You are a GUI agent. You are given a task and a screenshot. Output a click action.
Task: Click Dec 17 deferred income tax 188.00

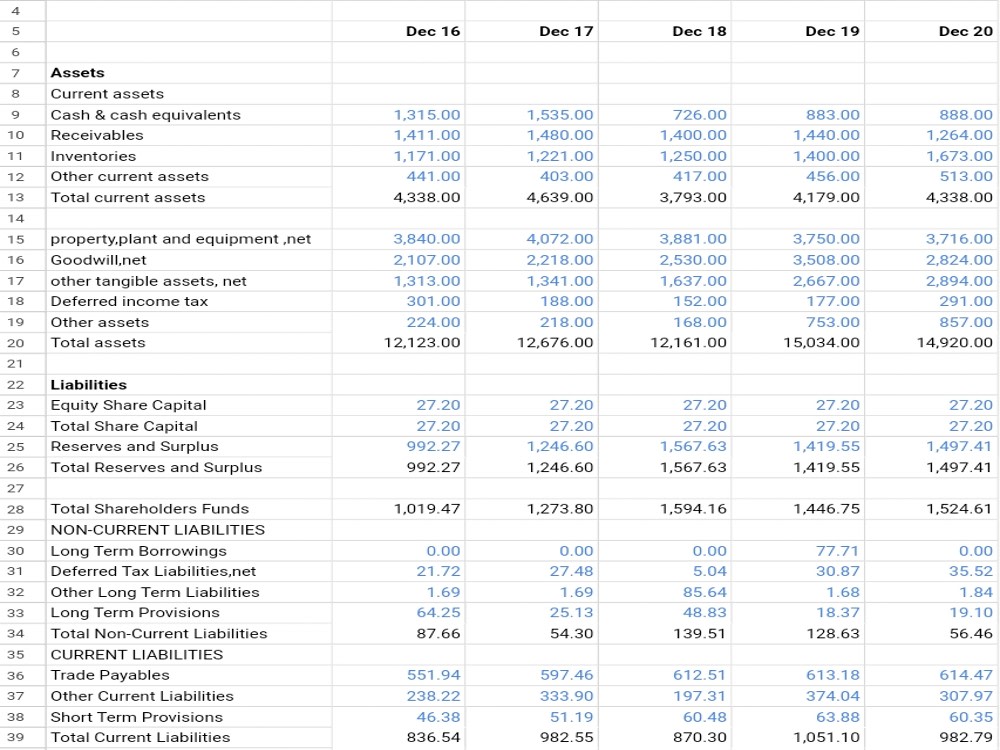click(566, 302)
